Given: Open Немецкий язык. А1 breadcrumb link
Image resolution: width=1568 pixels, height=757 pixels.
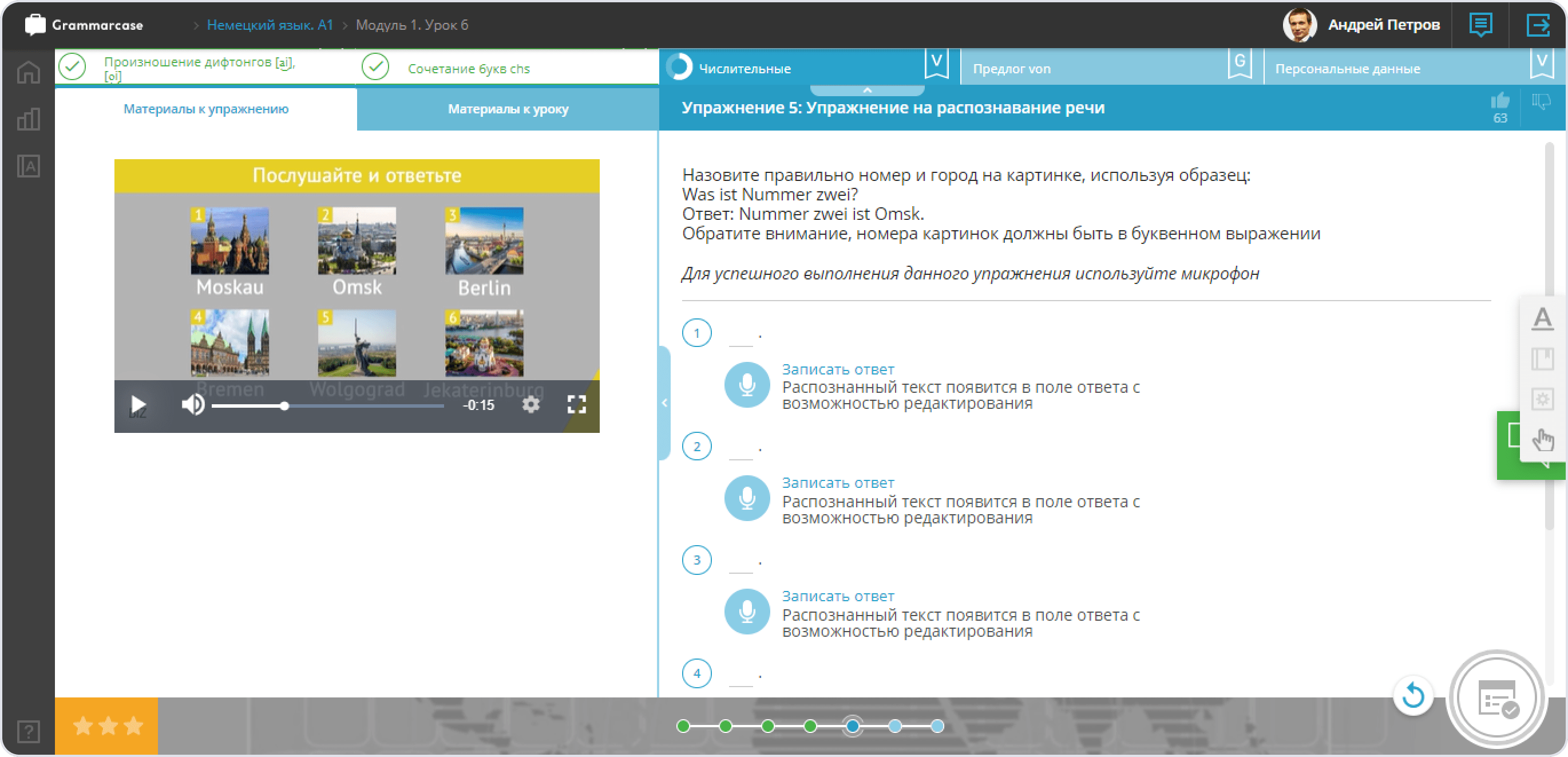Looking at the screenshot, I should tap(270, 25).
